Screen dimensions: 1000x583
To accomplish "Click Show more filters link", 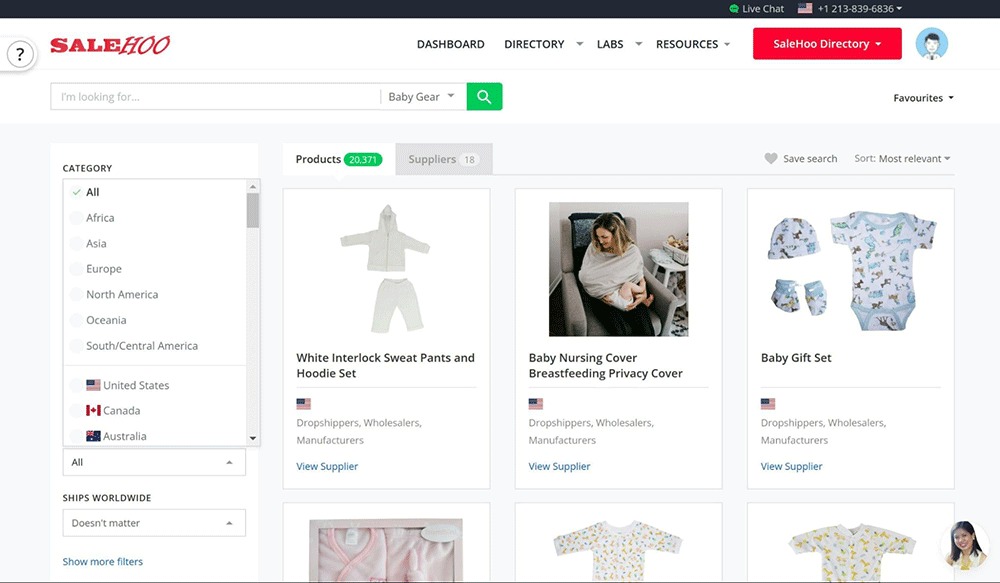I will 103,562.
